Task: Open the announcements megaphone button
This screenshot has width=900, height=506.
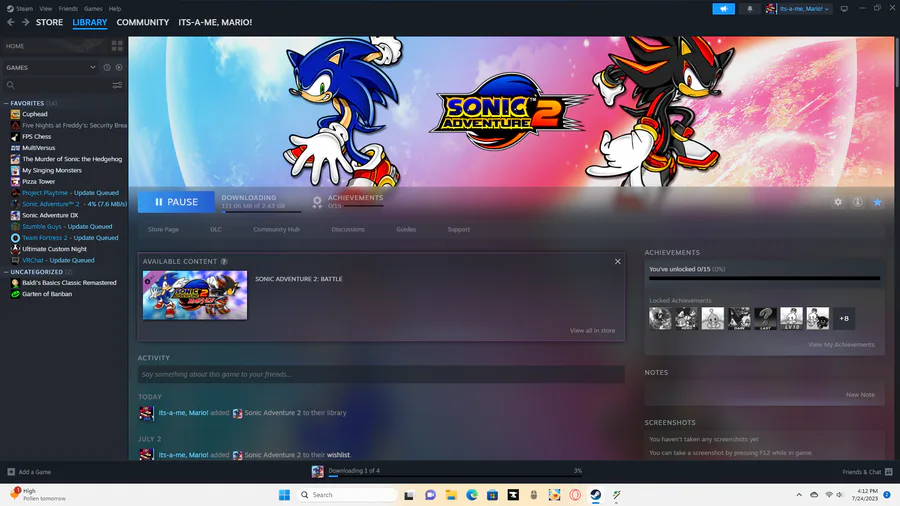Action: [x=723, y=9]
